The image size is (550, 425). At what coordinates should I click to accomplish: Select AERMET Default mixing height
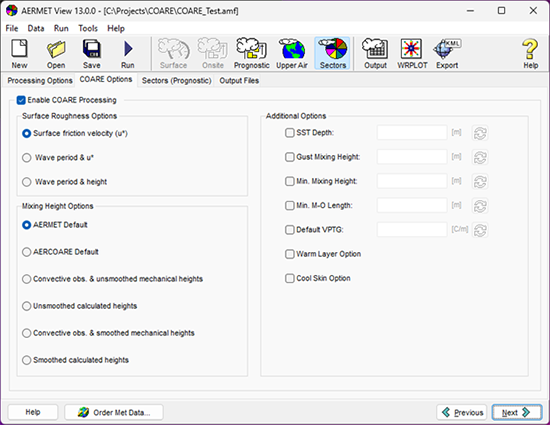(x=26, y=225)
